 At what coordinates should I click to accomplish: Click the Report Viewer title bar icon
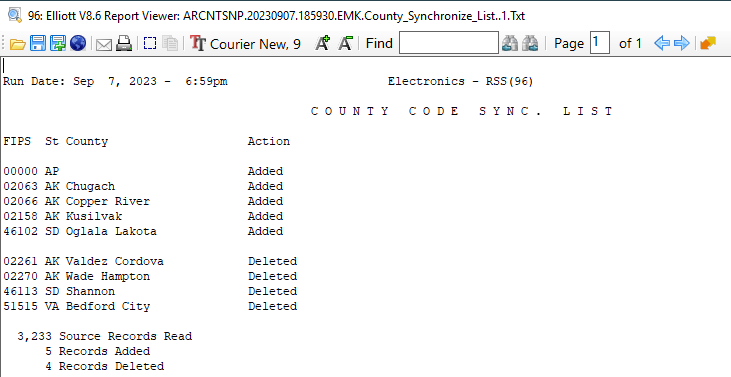point(14,15)
